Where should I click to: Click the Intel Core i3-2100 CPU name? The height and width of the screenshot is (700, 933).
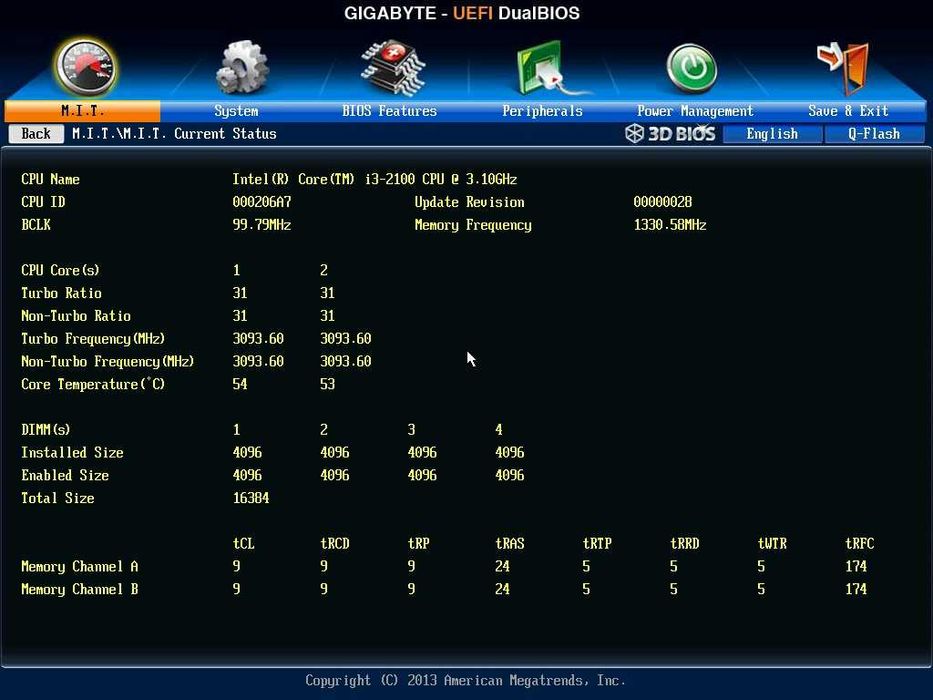[374, 179]
